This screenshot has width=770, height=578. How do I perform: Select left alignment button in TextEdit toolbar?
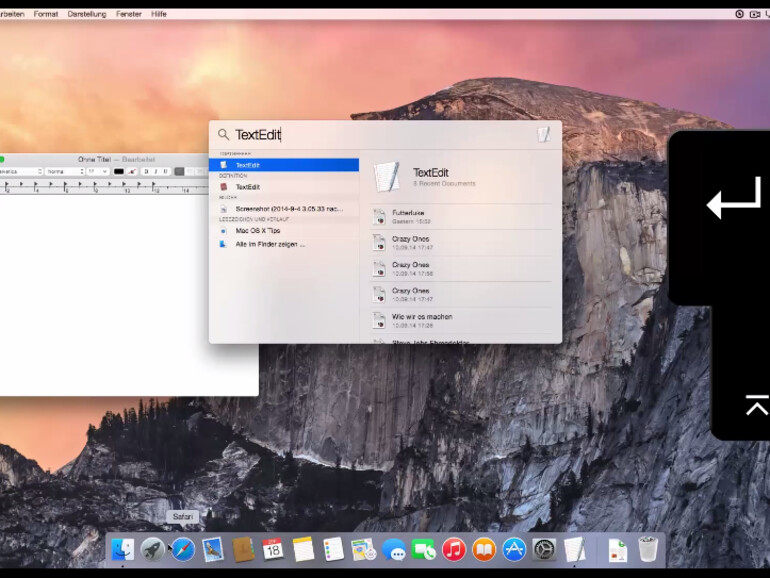179,171
